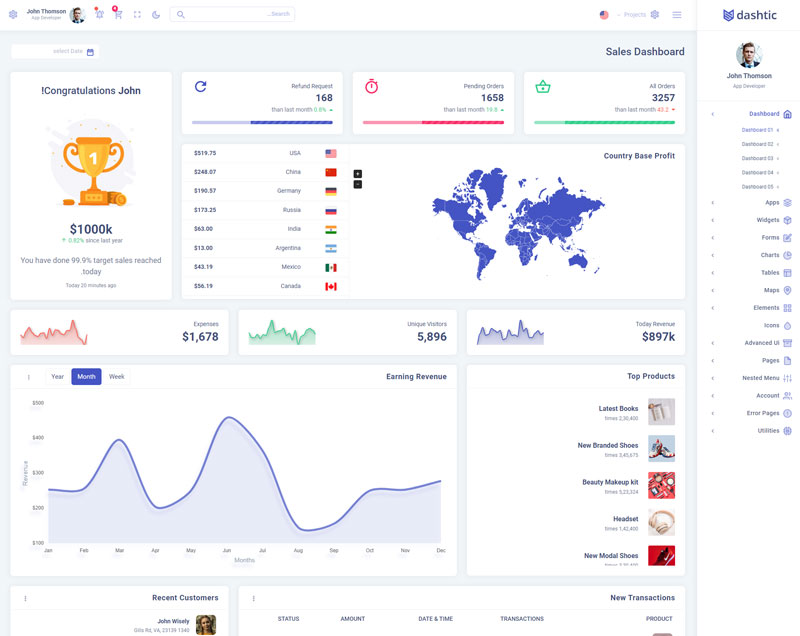The height and width of the screenshot is (636, 800).
Task: Click the settings gear at top left
Action: pyautogui.click(x=13, y=14)
